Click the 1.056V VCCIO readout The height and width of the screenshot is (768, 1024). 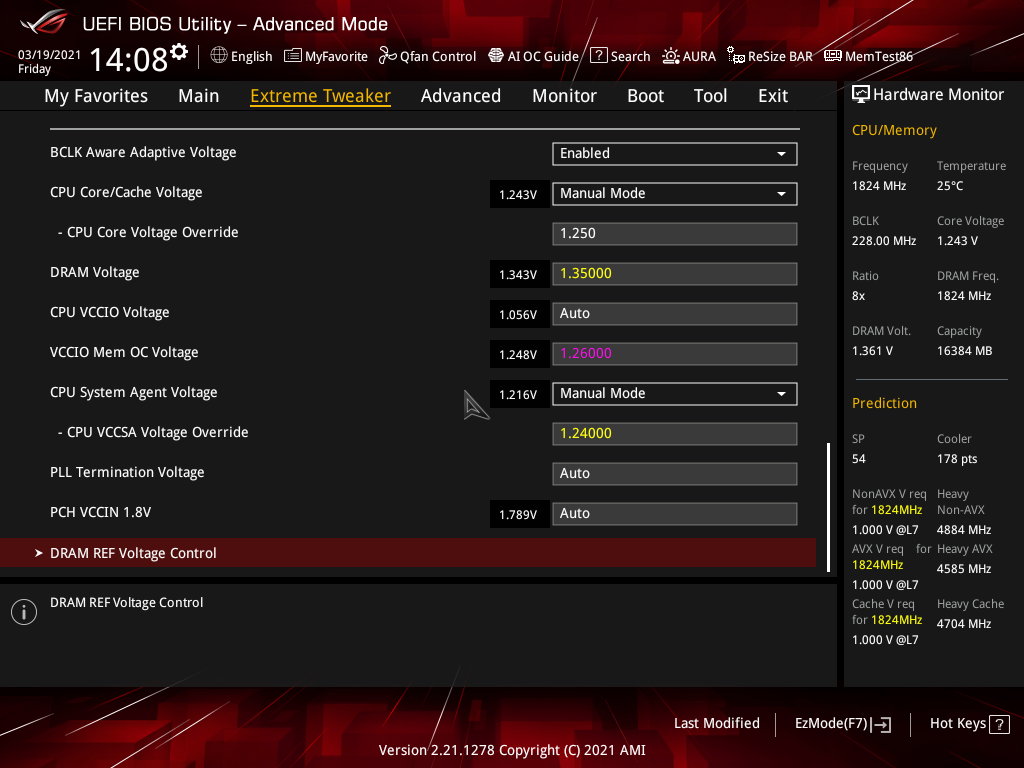[518, 315]
